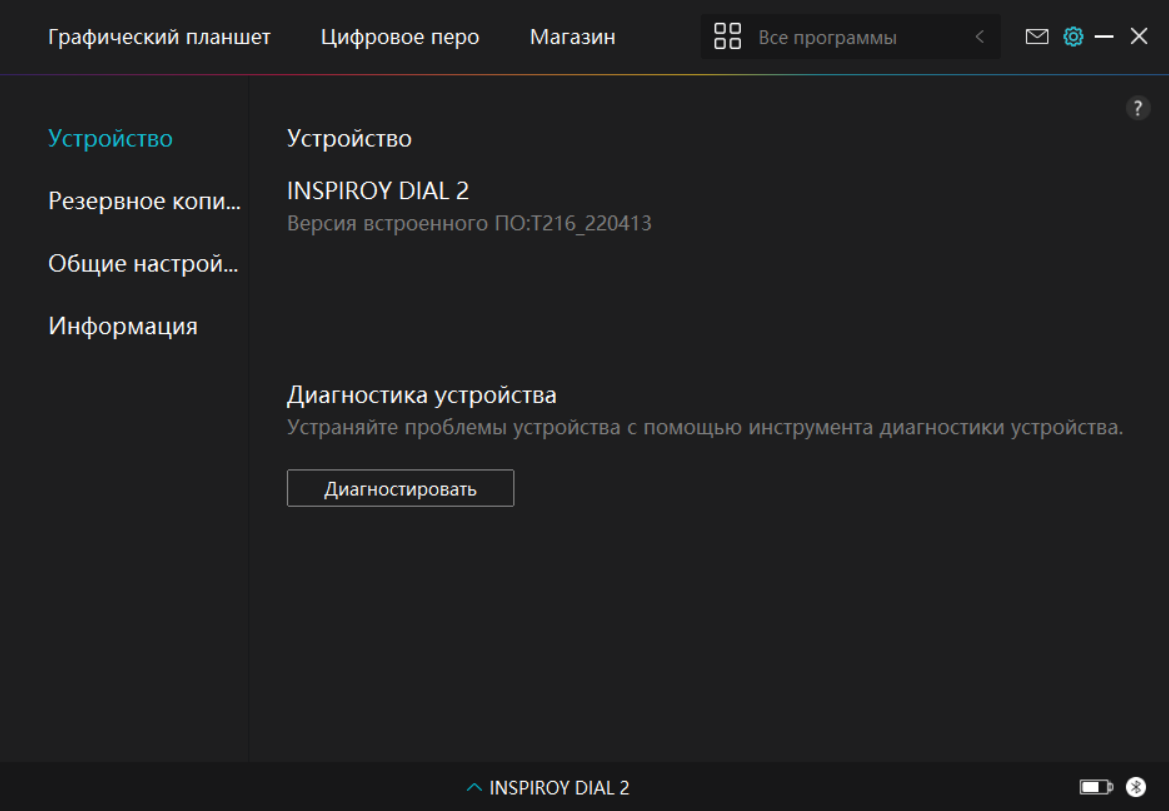The image size is (1169, 811).
Task: Open the Резервное копи... sidebar section
Action: [x=144, y=201]
